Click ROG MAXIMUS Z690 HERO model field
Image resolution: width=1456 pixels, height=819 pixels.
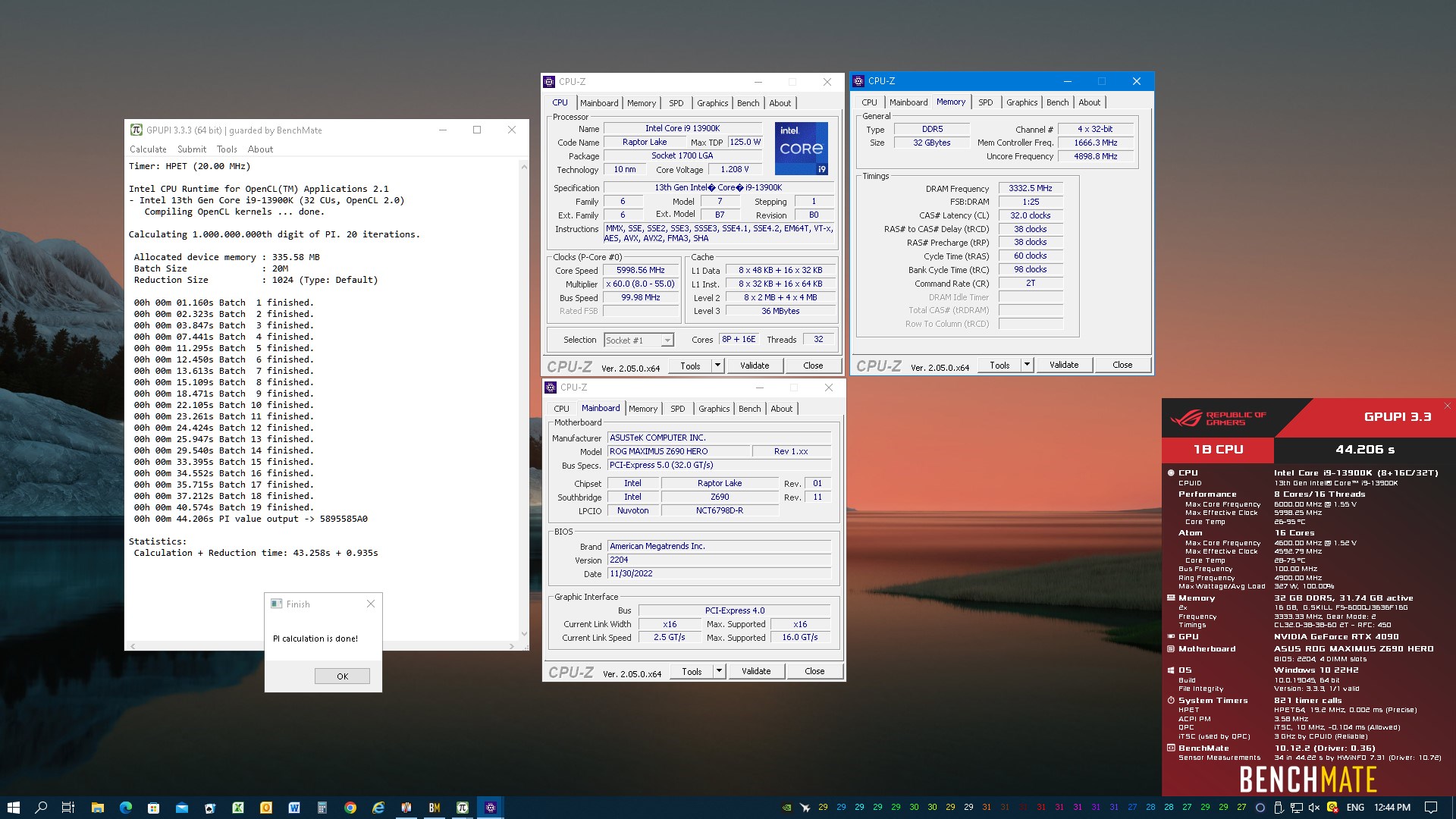coord(679,451)
